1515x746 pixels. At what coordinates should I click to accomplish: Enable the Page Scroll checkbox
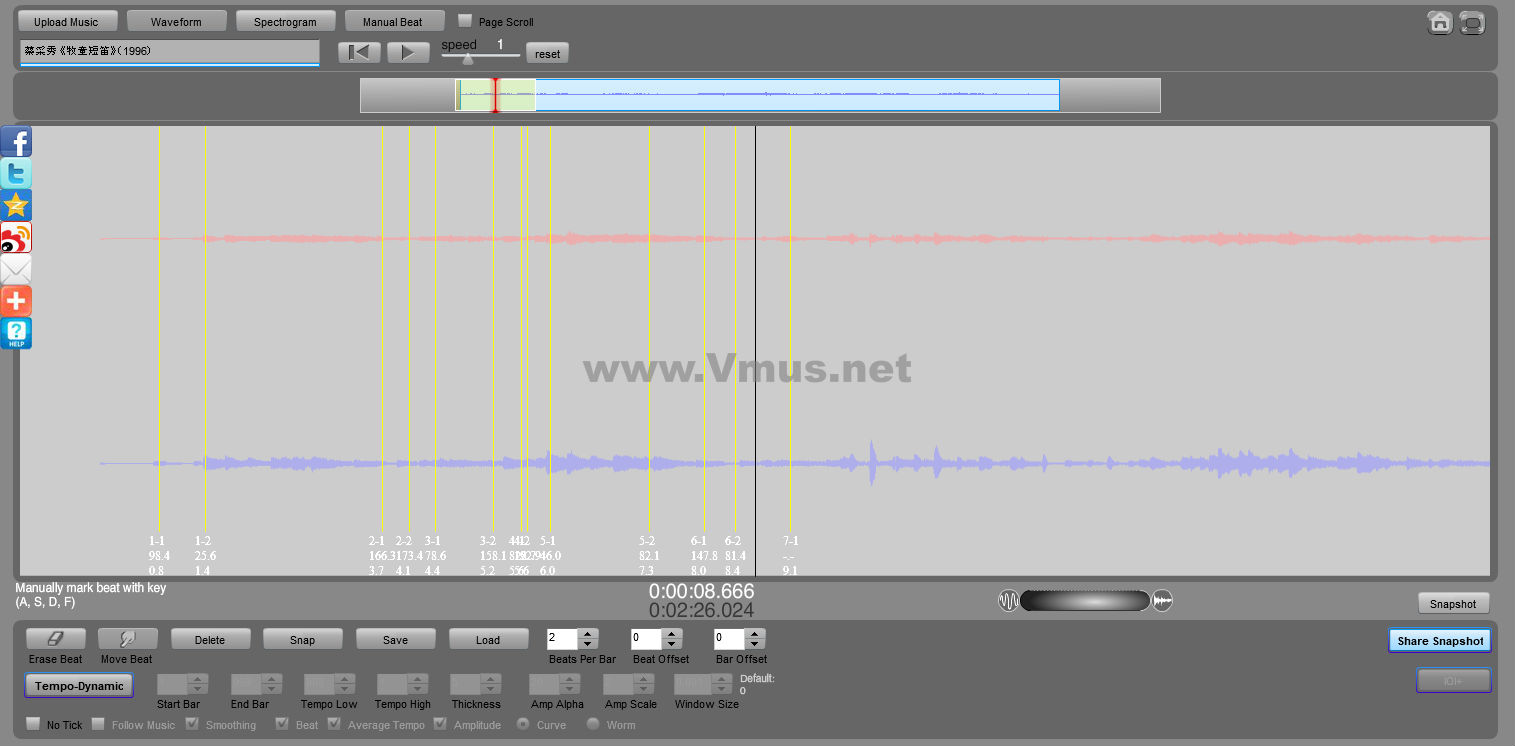tap(465, 21)
